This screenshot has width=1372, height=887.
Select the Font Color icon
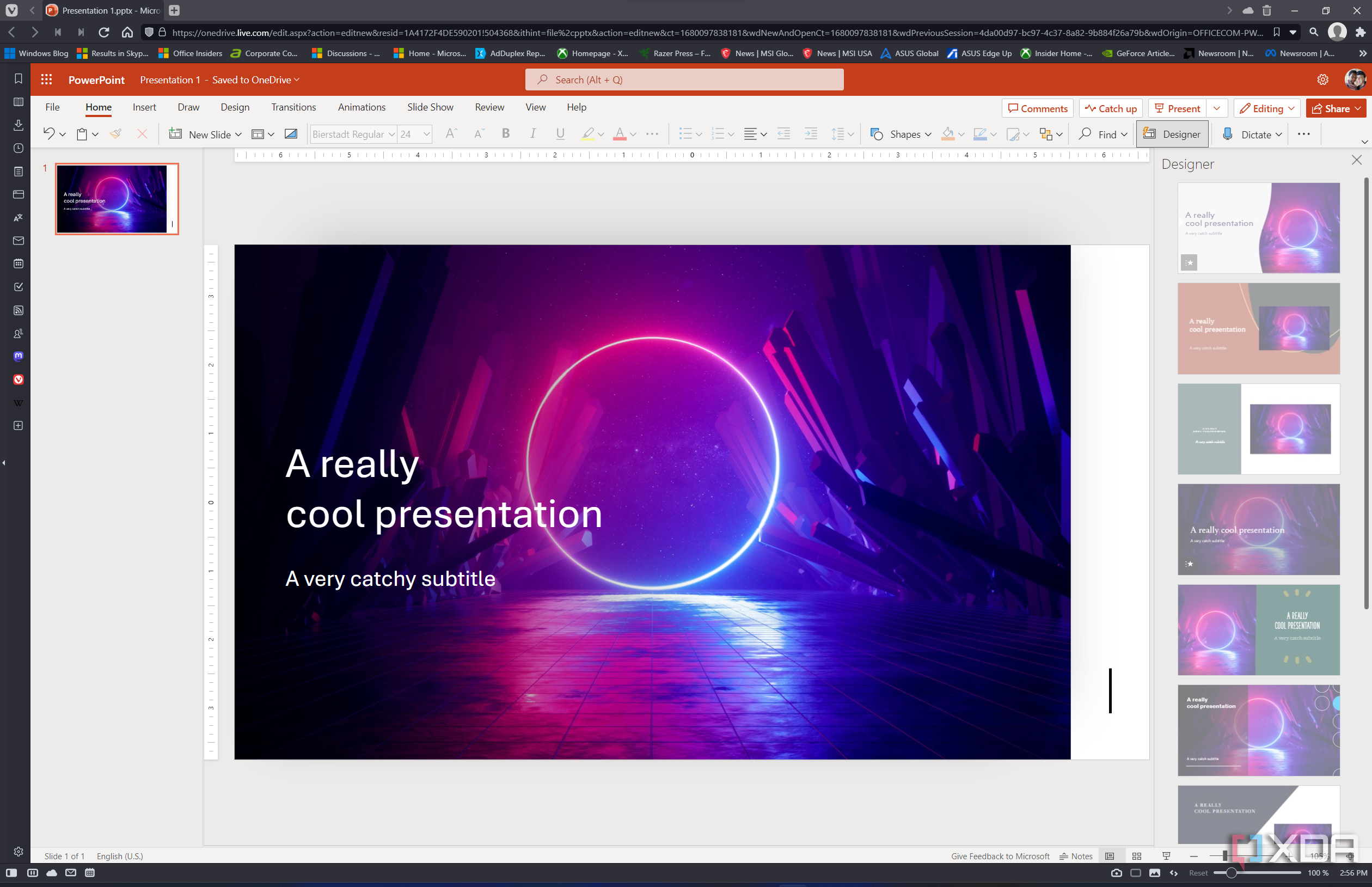click(x=620, y=135)
